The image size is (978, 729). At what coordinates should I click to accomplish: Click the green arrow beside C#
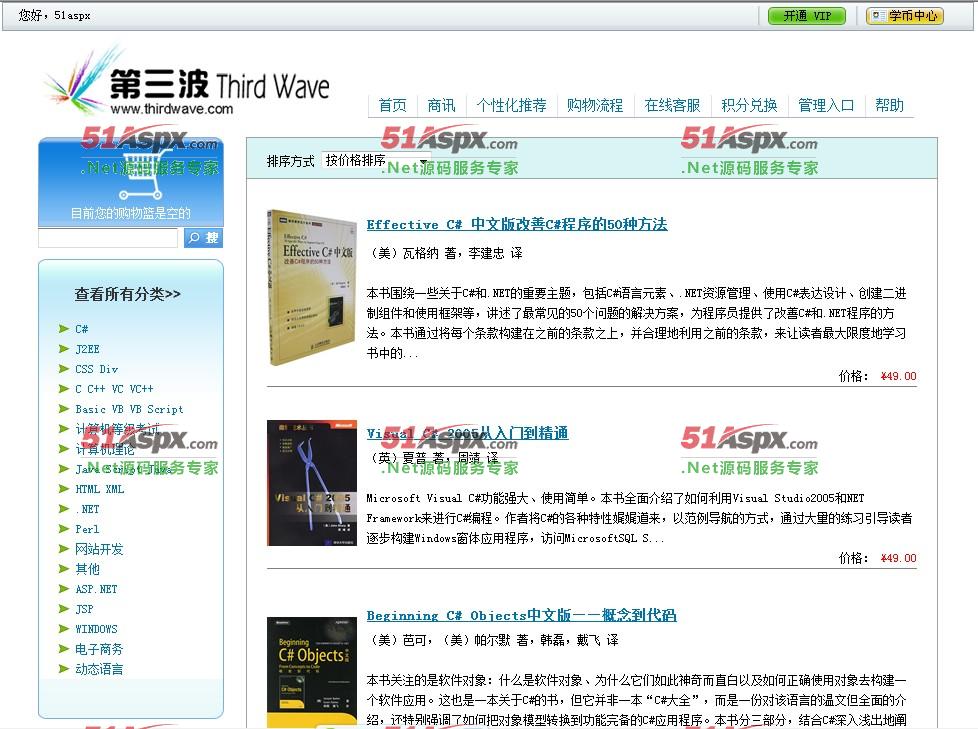click(64, 329)
